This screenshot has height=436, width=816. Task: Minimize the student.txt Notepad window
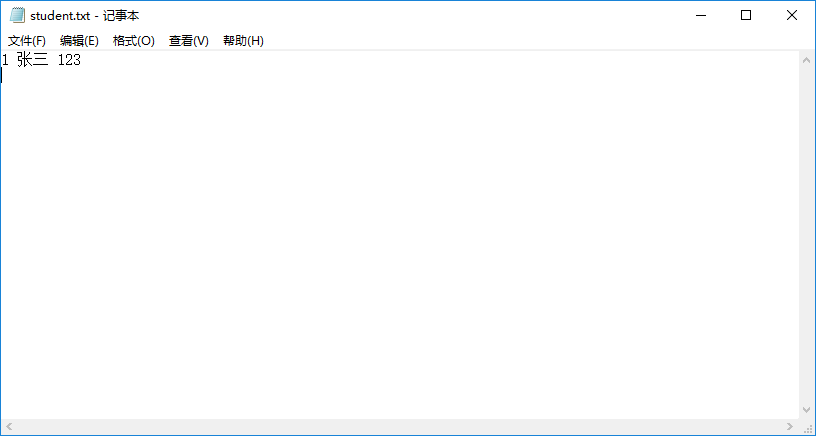(x=701, y=16)
